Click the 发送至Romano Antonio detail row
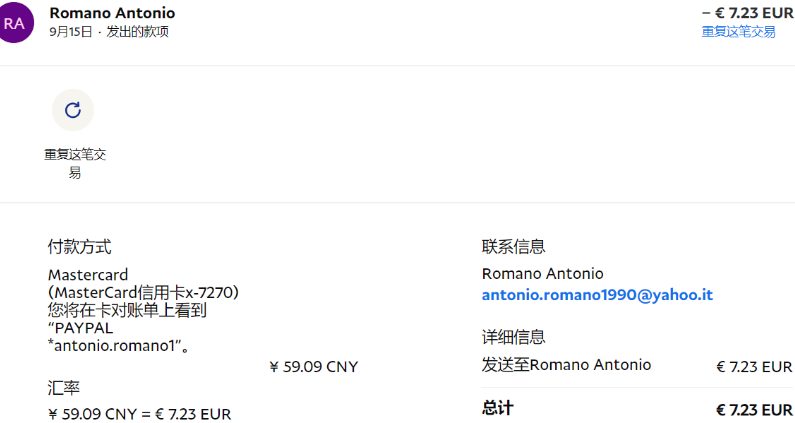The height and width of the screenshot is (423, 795). 566,365
